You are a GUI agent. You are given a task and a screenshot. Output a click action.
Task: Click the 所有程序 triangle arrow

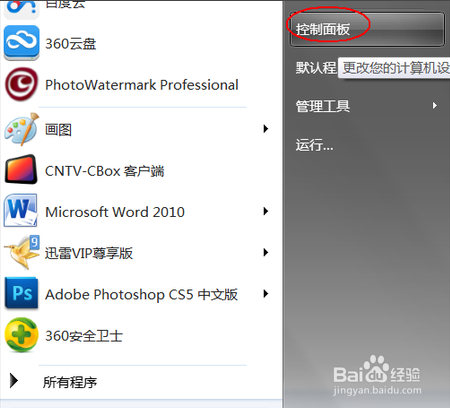click(x=14, y=381)
